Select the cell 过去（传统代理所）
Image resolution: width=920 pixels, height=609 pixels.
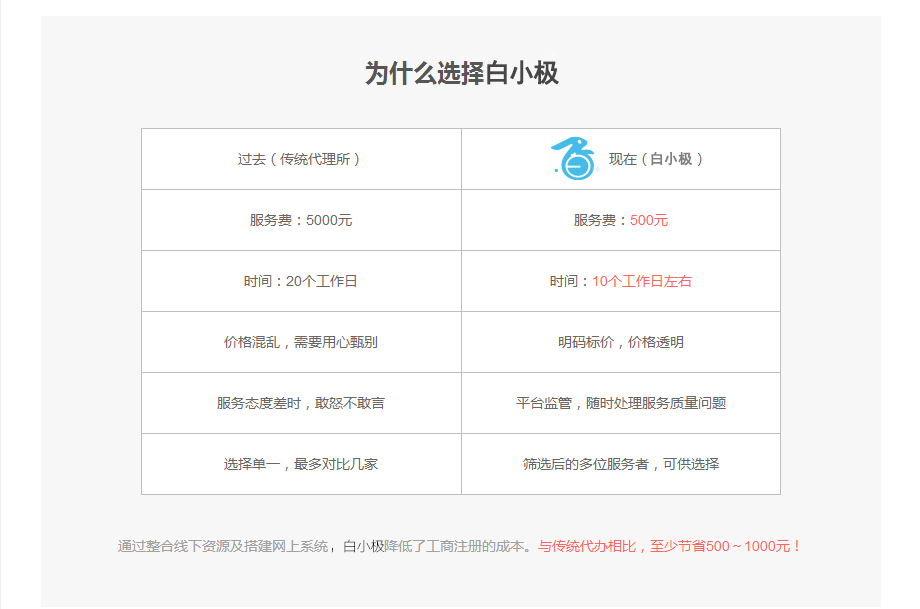click(x=301, y=159)
